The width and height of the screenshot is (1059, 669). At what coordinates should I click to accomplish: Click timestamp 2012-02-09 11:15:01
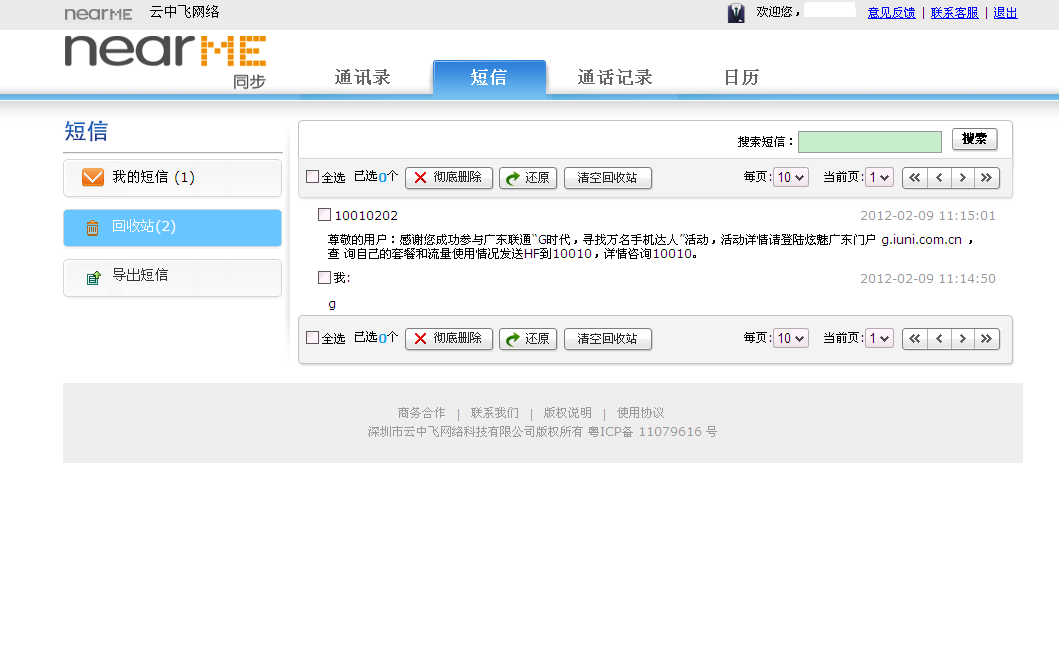(x=928, y=215)
